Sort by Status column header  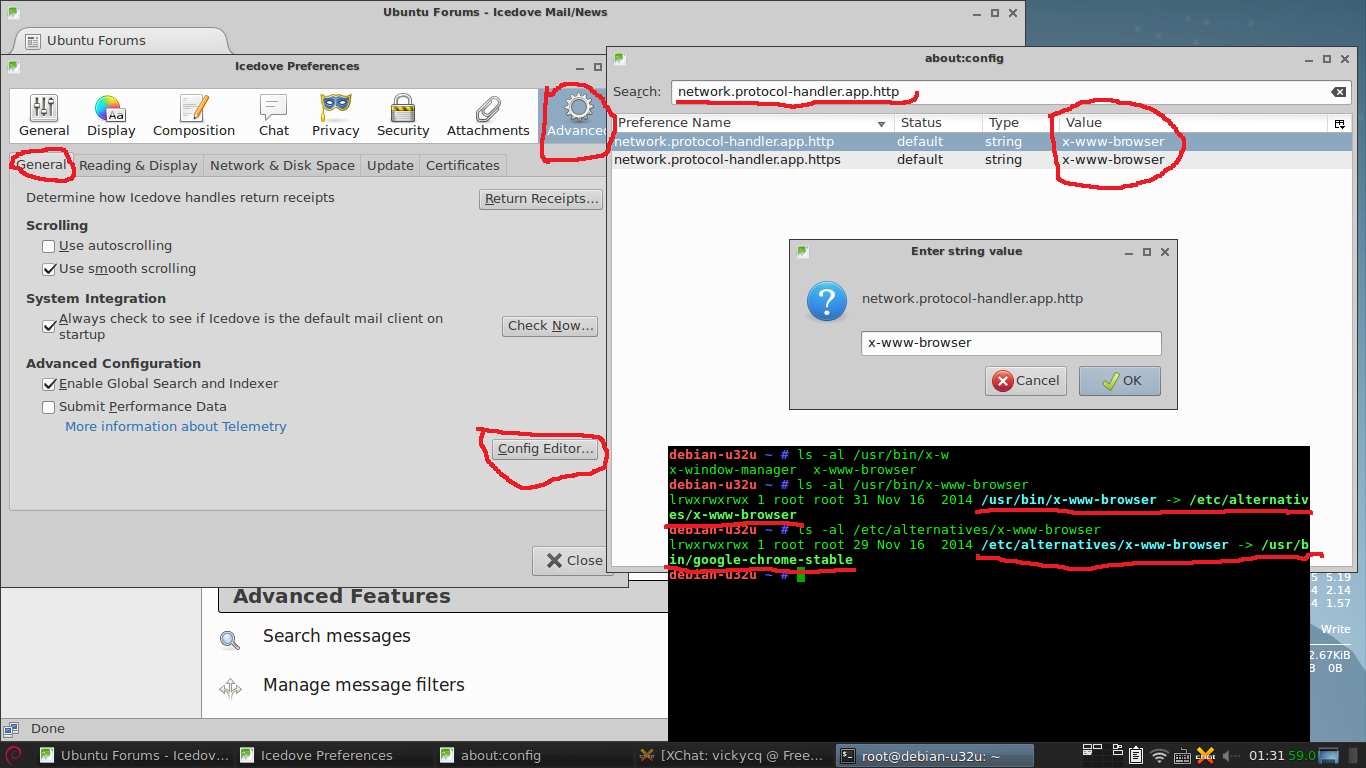pos(936,123)
